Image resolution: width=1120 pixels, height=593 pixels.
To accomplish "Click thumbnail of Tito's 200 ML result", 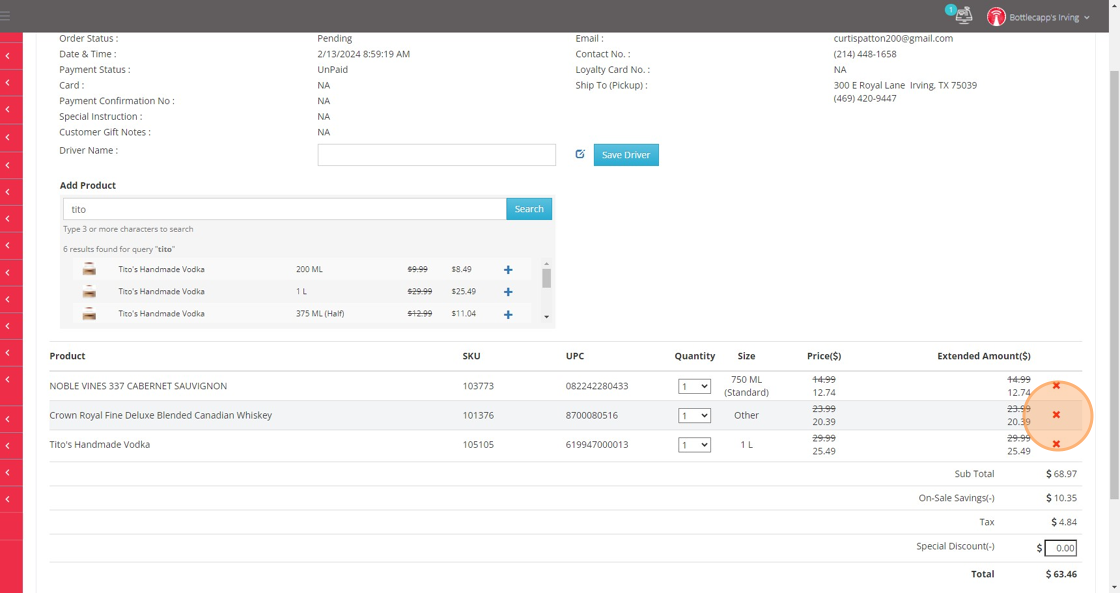I will click(x=89, y=269).
